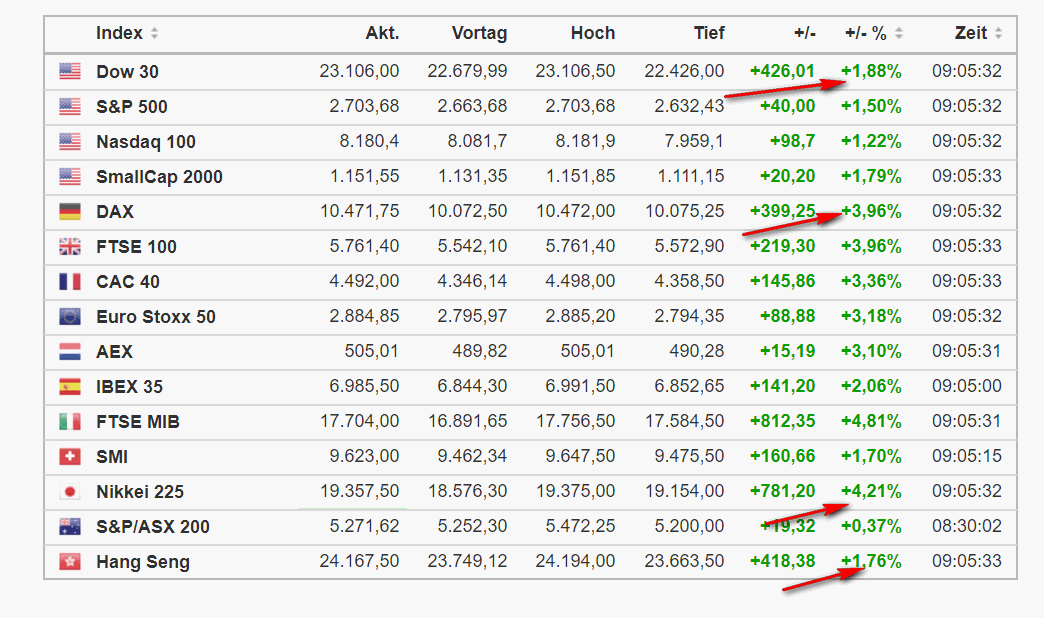Screen dimensions: 1044x618
Task: Click the US flag beside Dow 30
Action: tap(69, 71)
